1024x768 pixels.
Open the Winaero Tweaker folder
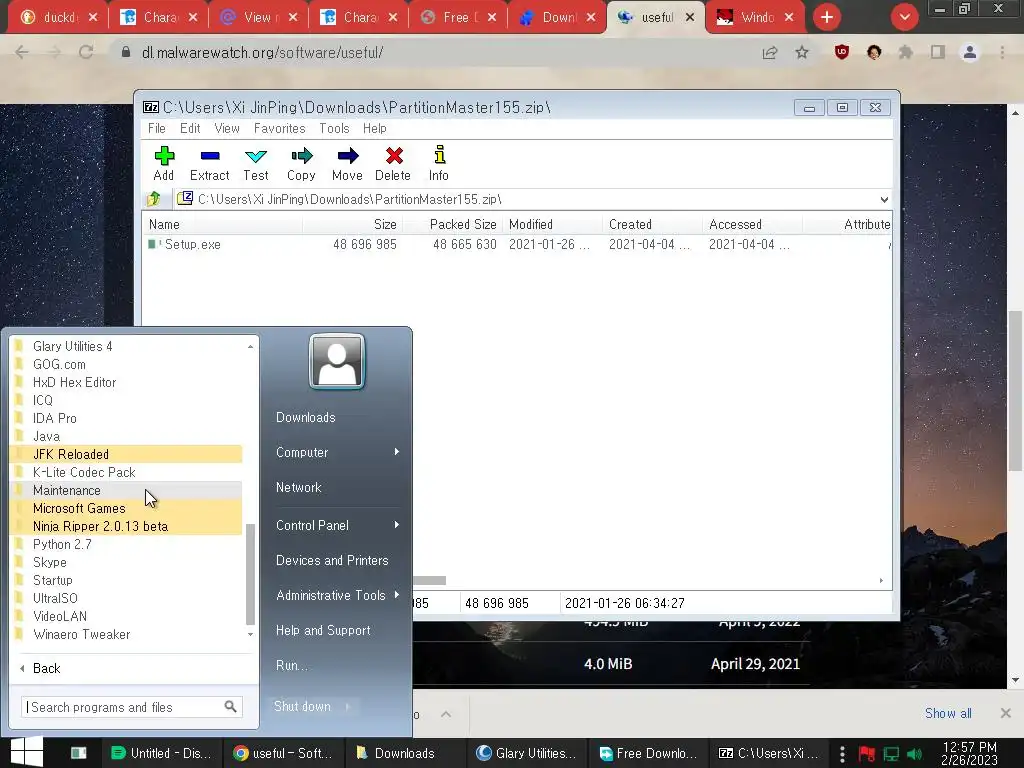point(126,634)
